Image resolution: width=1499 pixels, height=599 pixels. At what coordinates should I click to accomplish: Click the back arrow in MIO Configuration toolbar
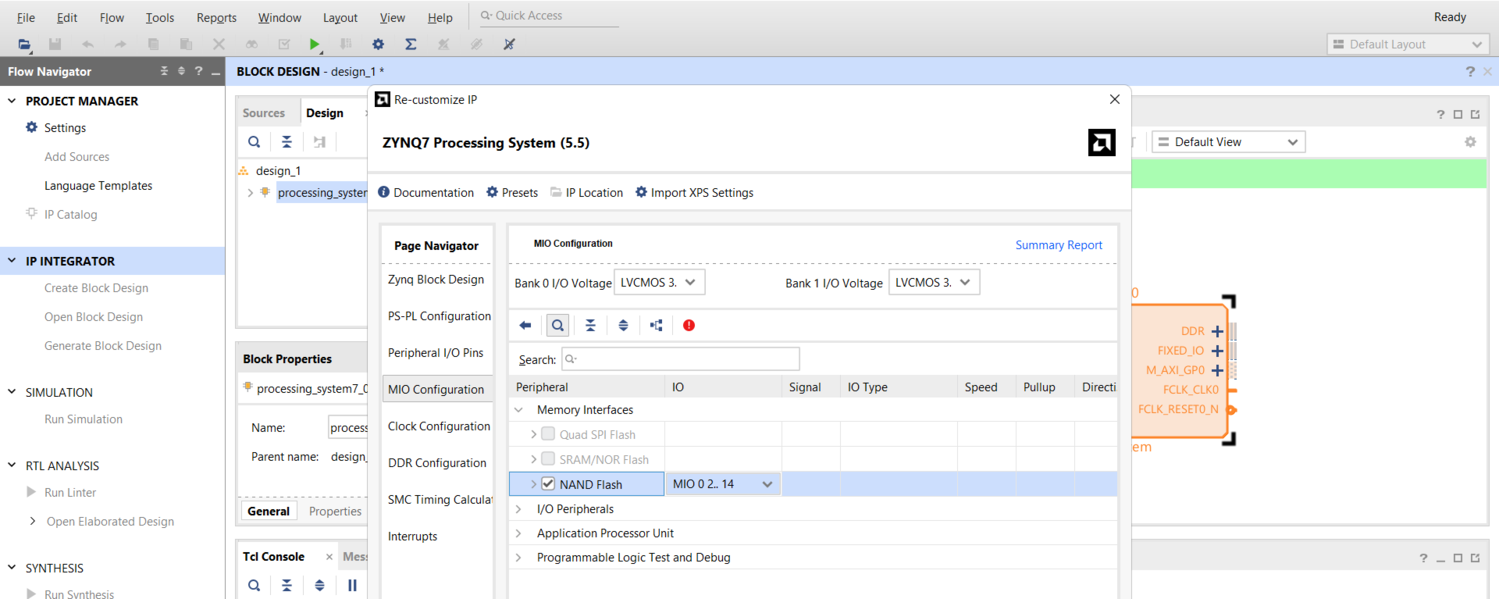525,325
